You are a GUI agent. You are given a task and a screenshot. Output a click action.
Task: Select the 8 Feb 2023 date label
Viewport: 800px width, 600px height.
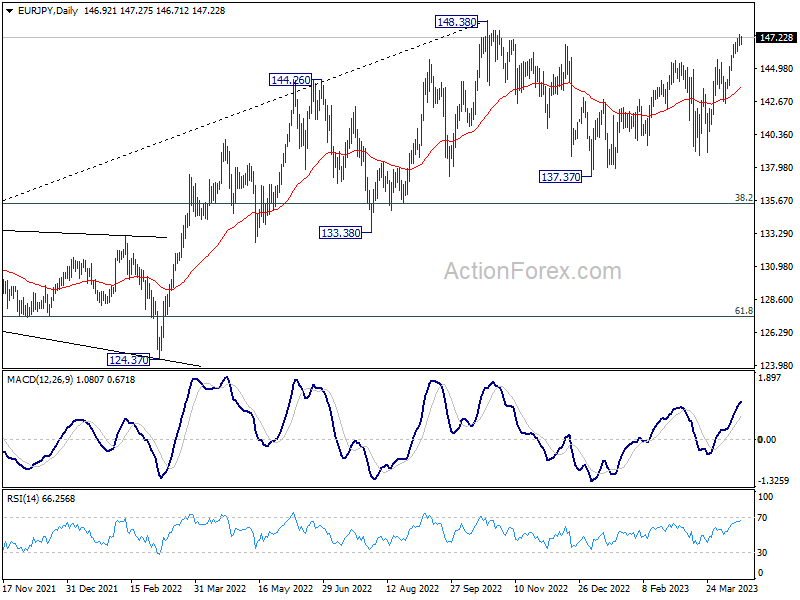[x=665, y=588]
